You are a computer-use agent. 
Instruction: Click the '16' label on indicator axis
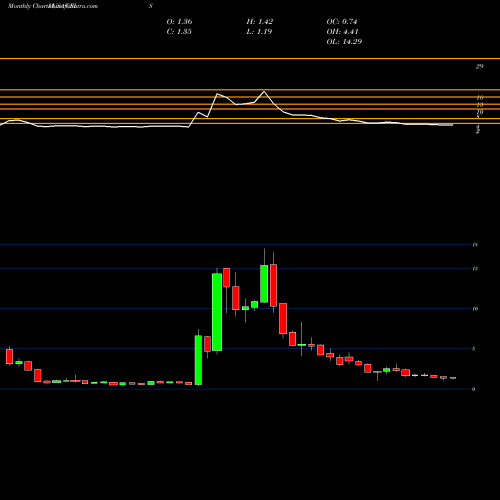click(x=480, y=98)
